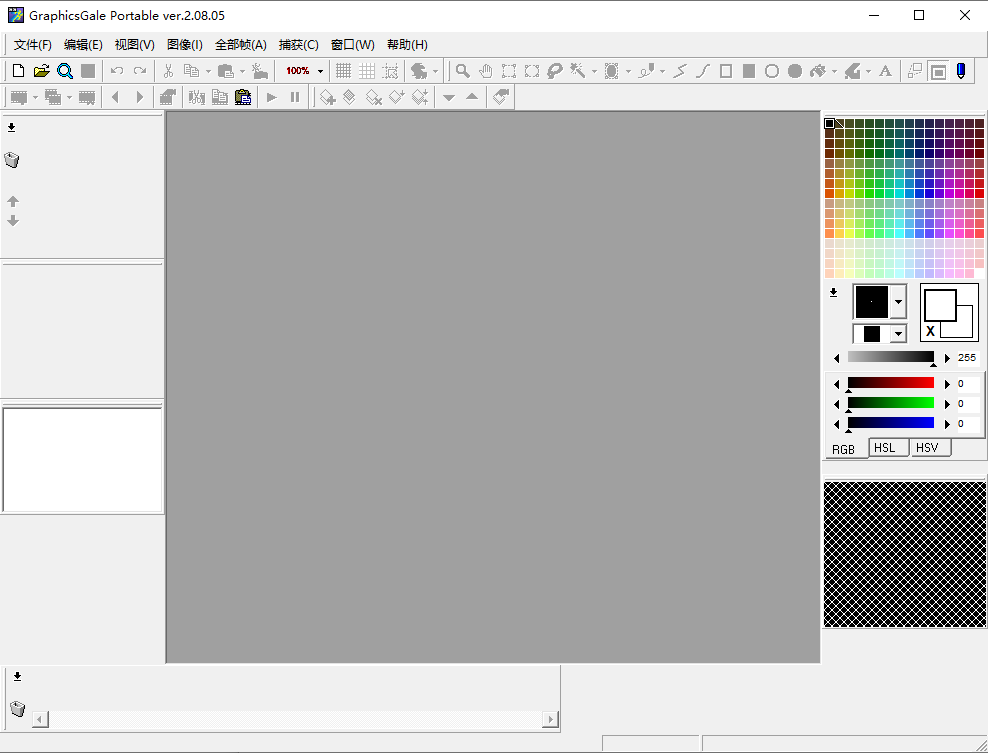This screenshot has width=988, height=753.
Task: Switch to the HSL color tab
Action: click(885, 448)
